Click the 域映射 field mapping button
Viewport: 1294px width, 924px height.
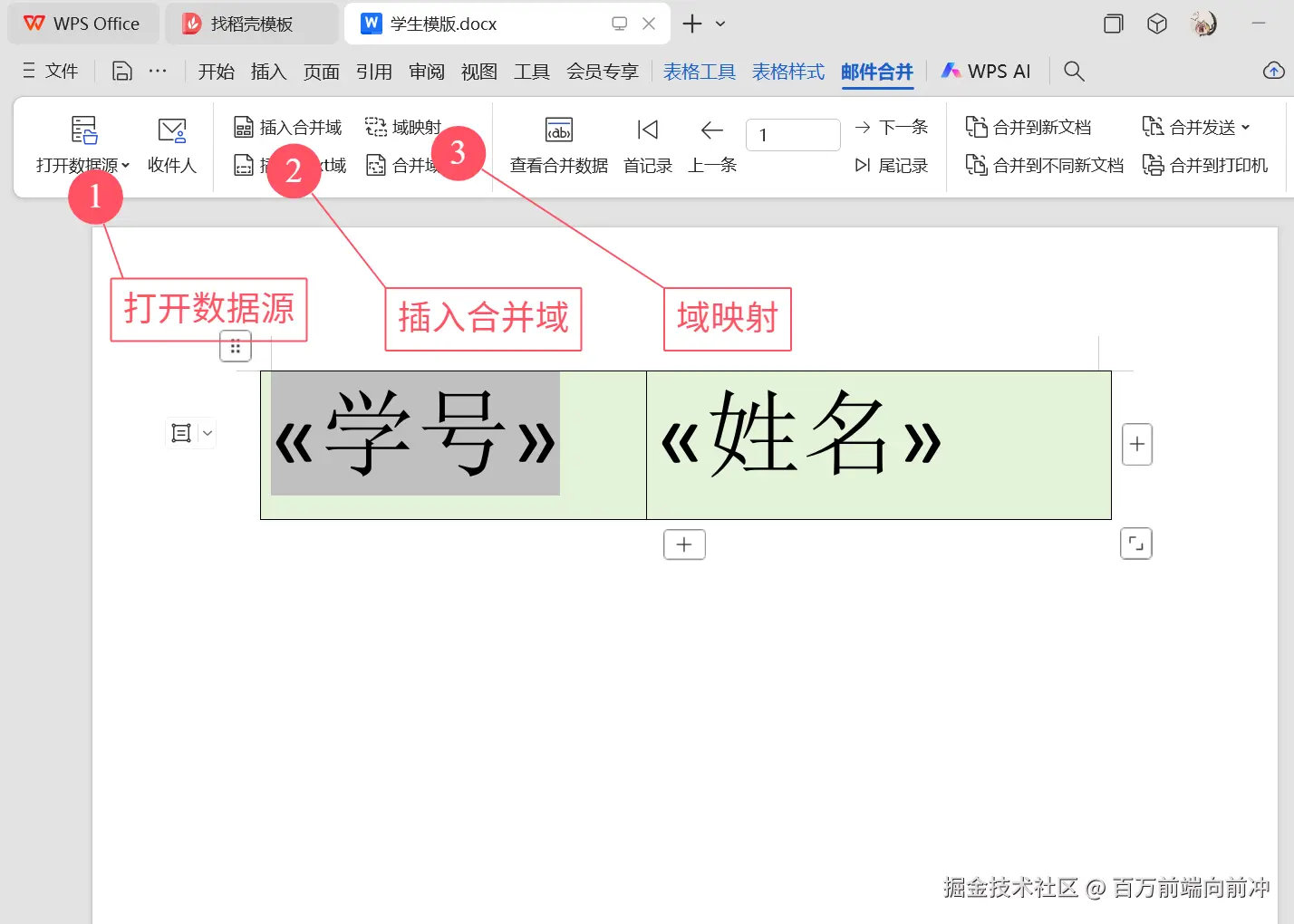pos(403,128)
